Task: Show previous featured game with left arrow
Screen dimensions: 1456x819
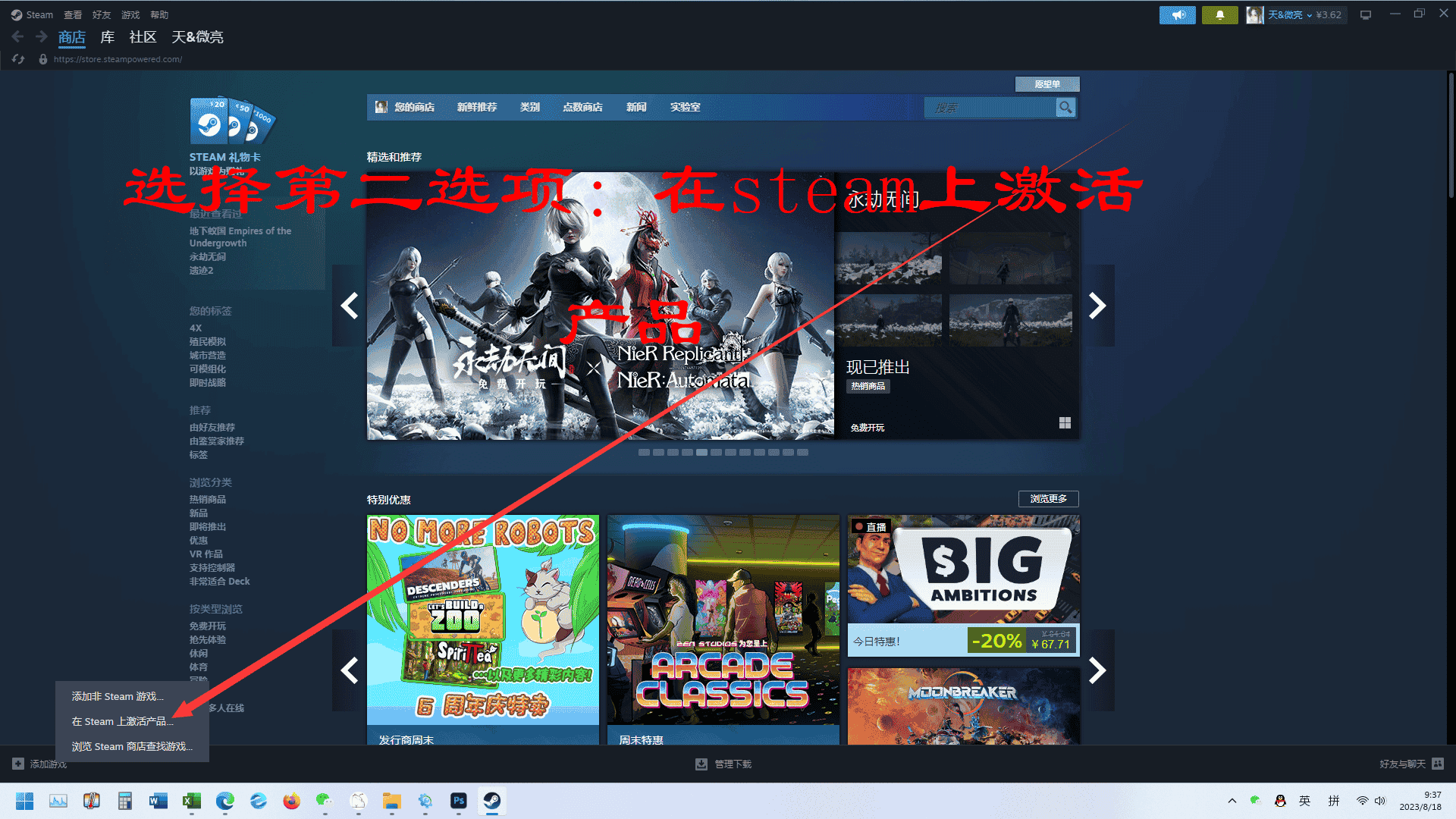Action: click(349, 306)
